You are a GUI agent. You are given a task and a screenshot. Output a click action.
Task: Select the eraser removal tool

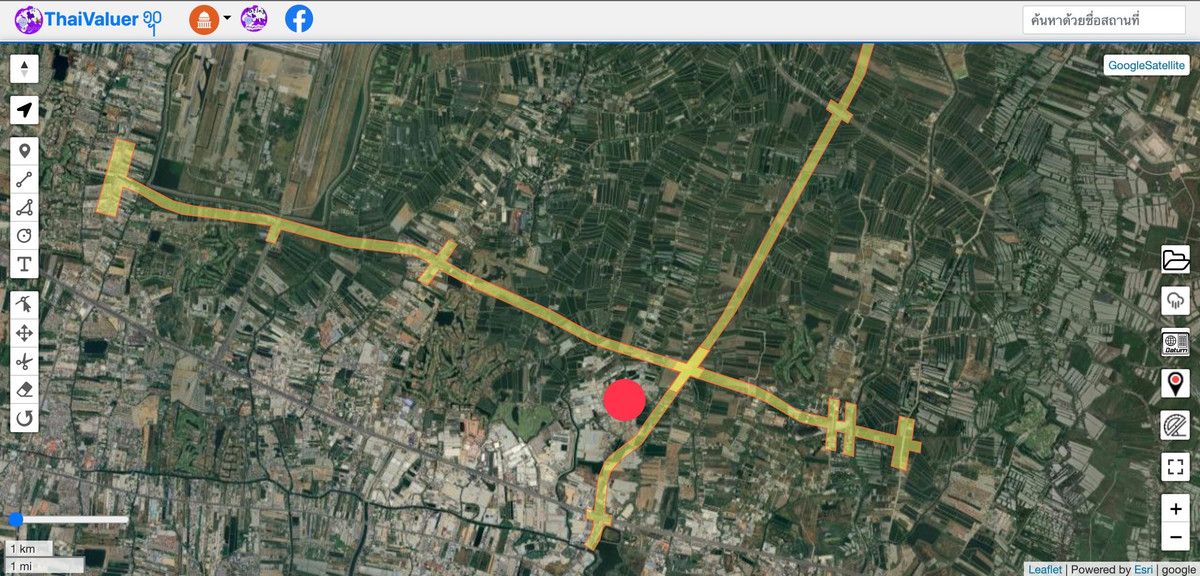[24, 389]
